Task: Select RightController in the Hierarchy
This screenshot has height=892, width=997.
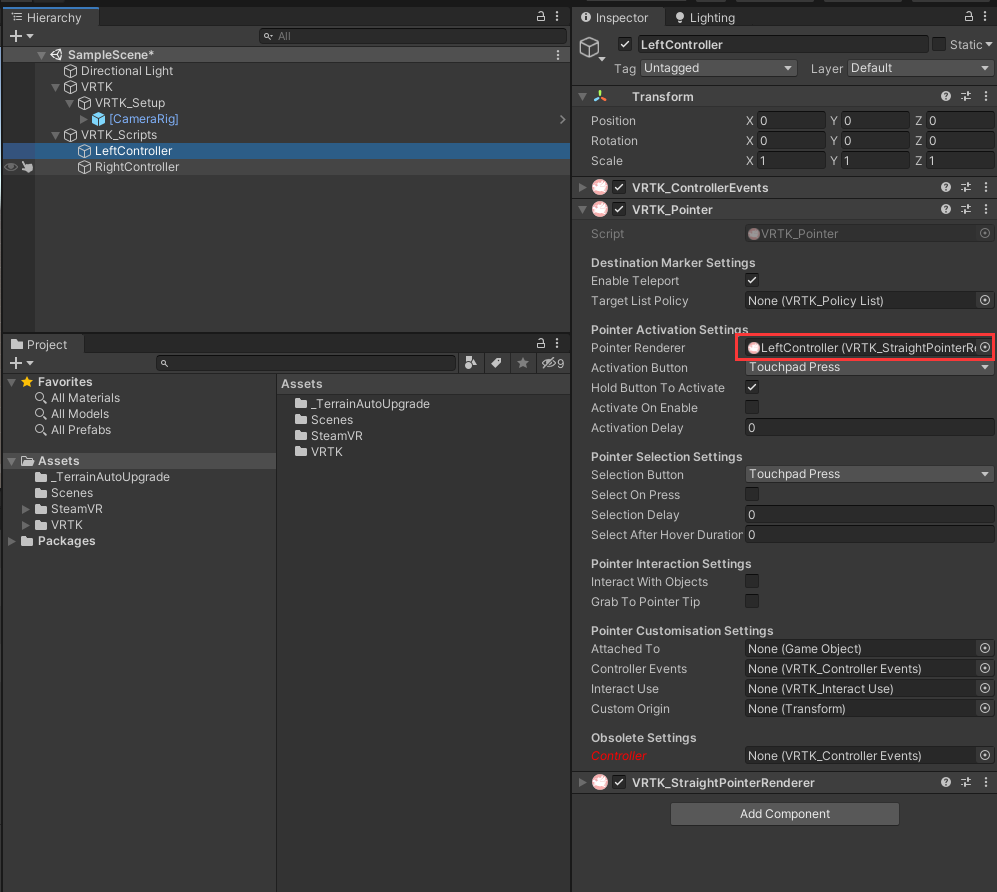Action: [x=286, y=167]
